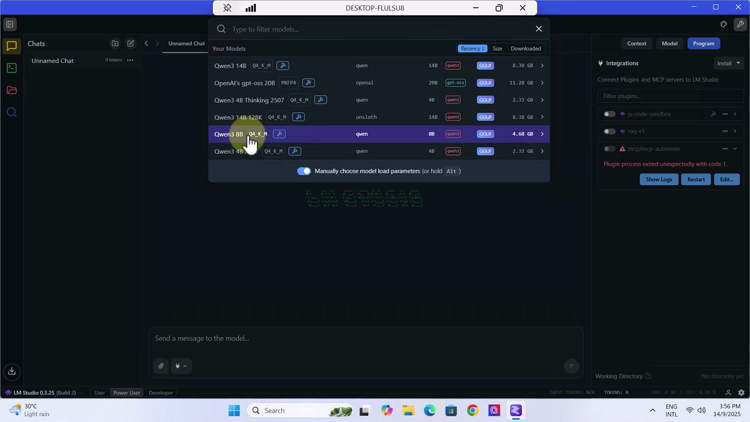The height and width of the screenshot is (422, 750).
Task: Click the send message arrow button
Action: (x=571, y=366)
